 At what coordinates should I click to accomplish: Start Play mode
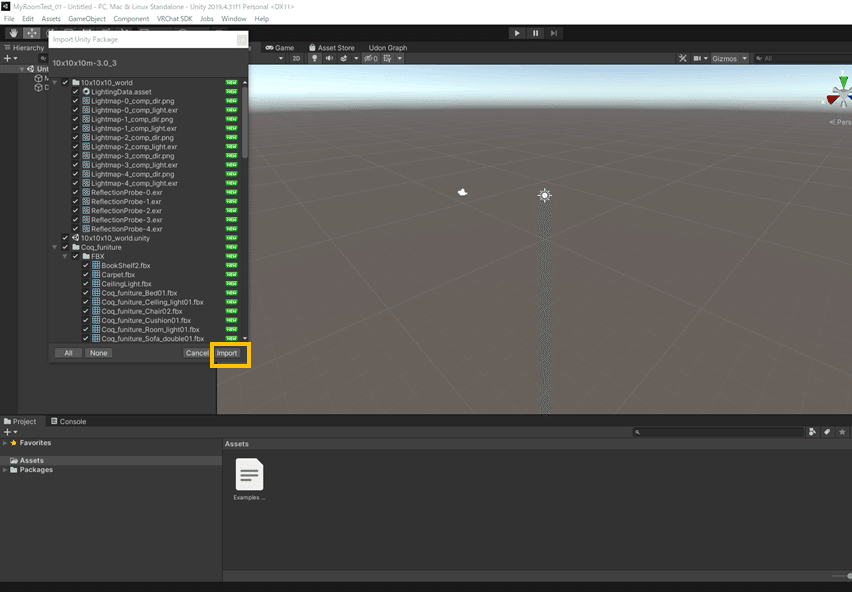tap(517, 33)
